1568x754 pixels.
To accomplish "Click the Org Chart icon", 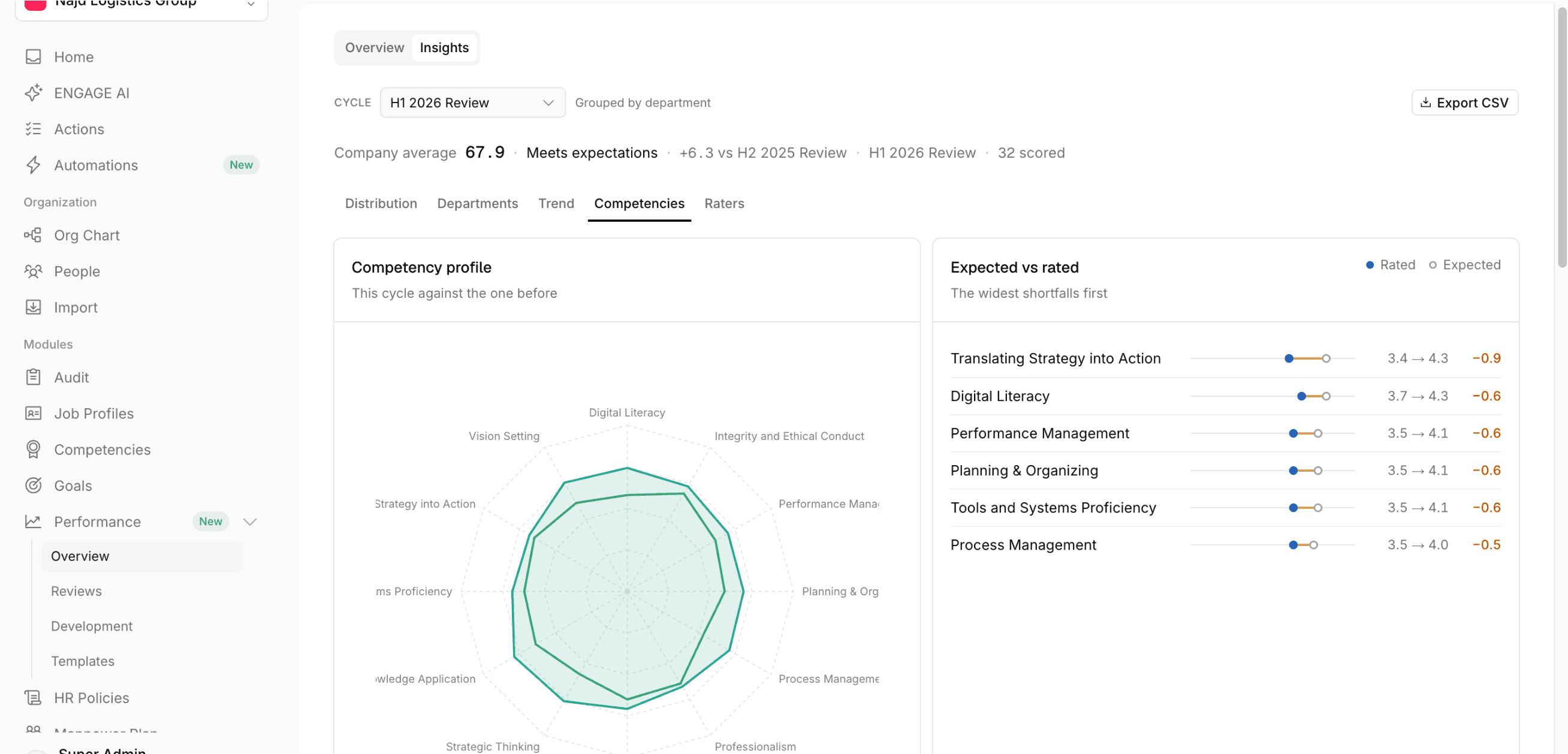I will point(33,235).
